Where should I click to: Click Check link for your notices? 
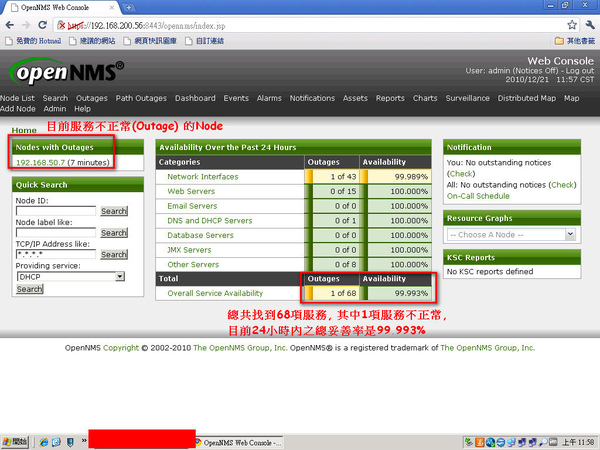click(461, 174)
